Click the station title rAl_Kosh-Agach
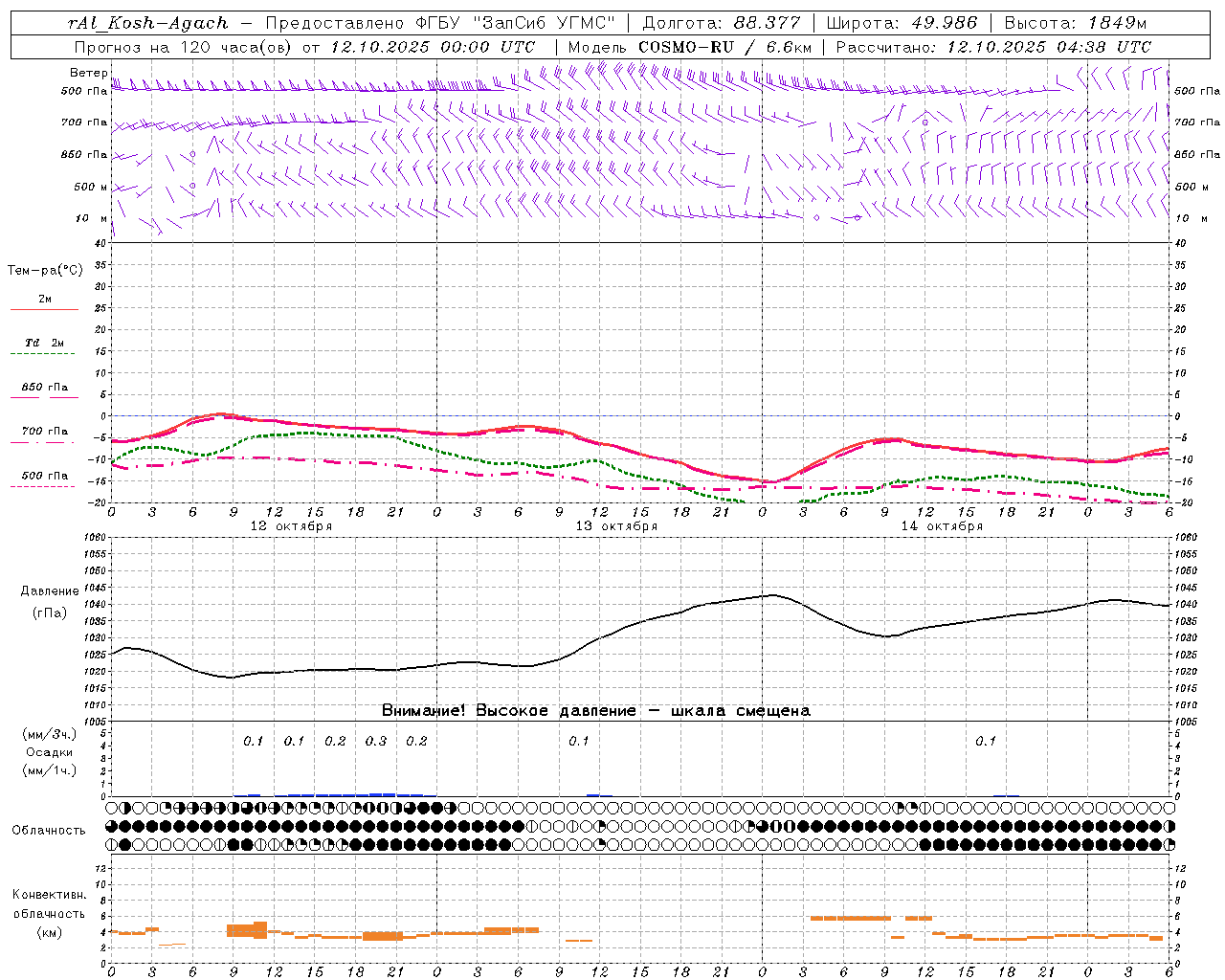Image resolution: width=1225 pixels, height=980 pixels. click(148, 23)
